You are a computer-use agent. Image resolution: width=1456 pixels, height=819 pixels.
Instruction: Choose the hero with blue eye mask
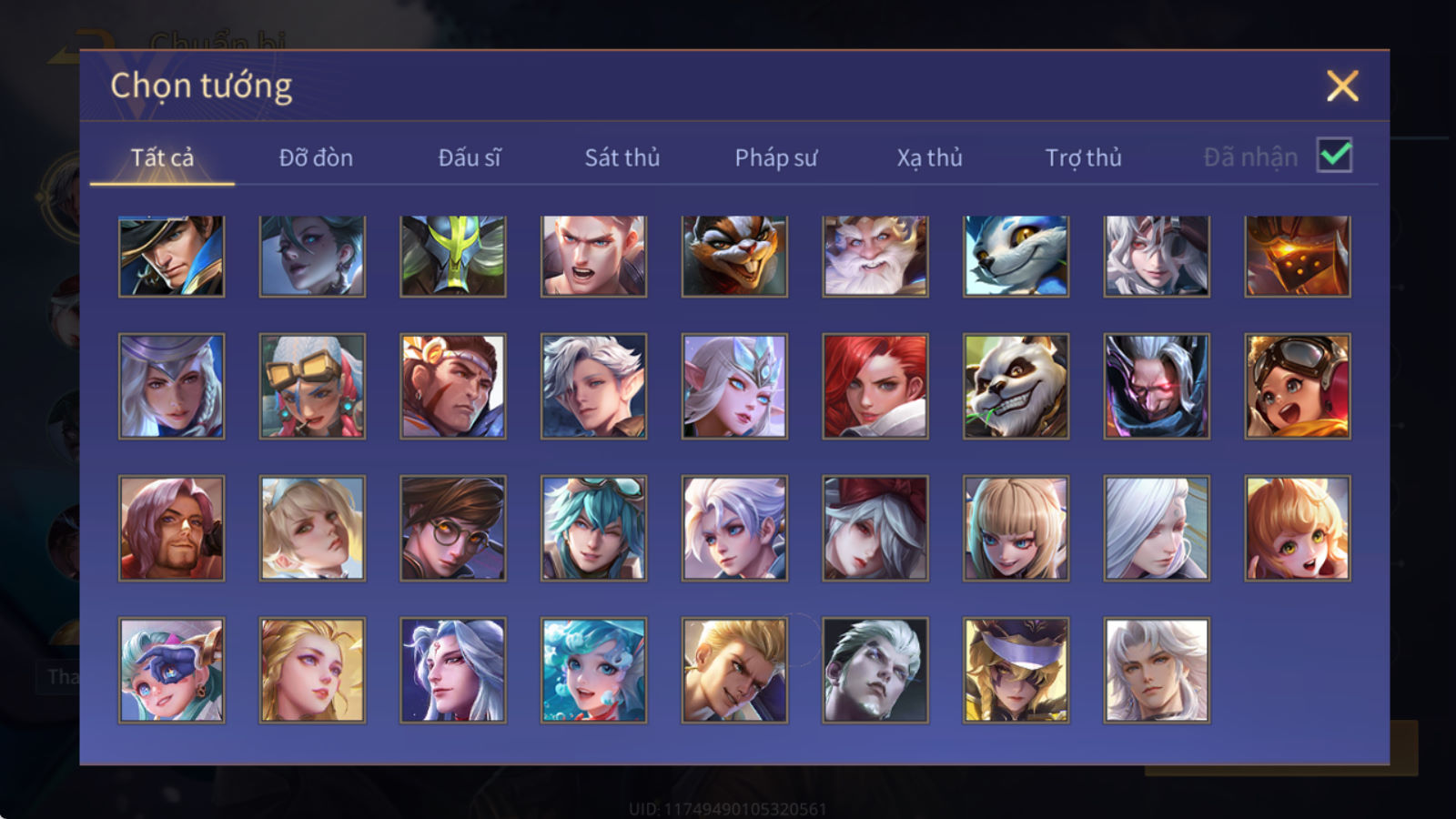tap(171, 671)
